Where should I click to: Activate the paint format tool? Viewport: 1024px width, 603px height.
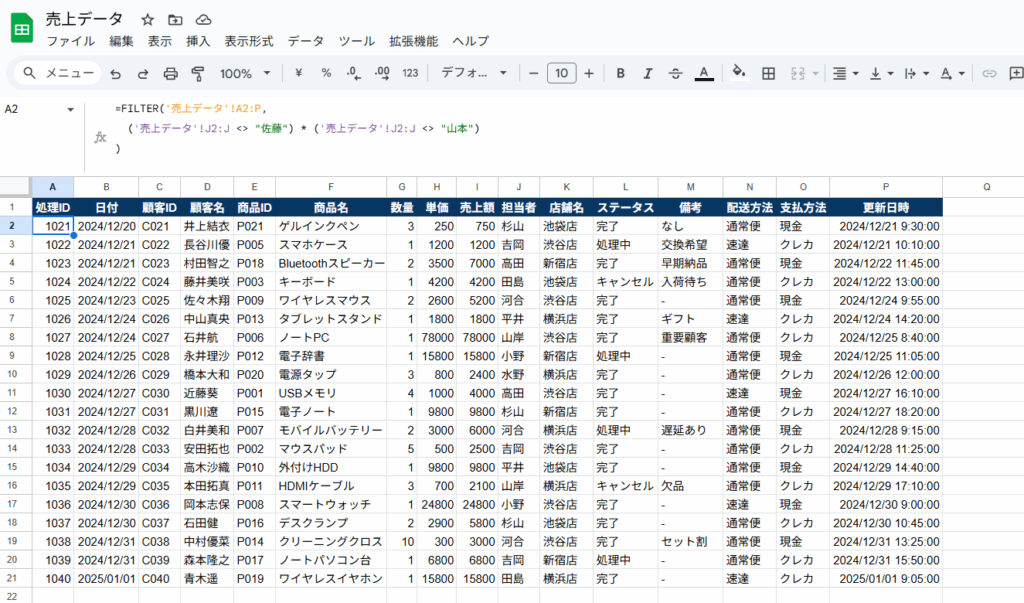(x=198, y=74)
